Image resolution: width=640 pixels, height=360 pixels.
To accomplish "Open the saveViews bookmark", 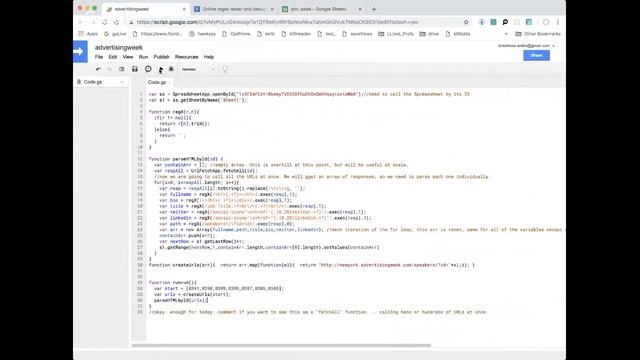I will click(357, 34).
